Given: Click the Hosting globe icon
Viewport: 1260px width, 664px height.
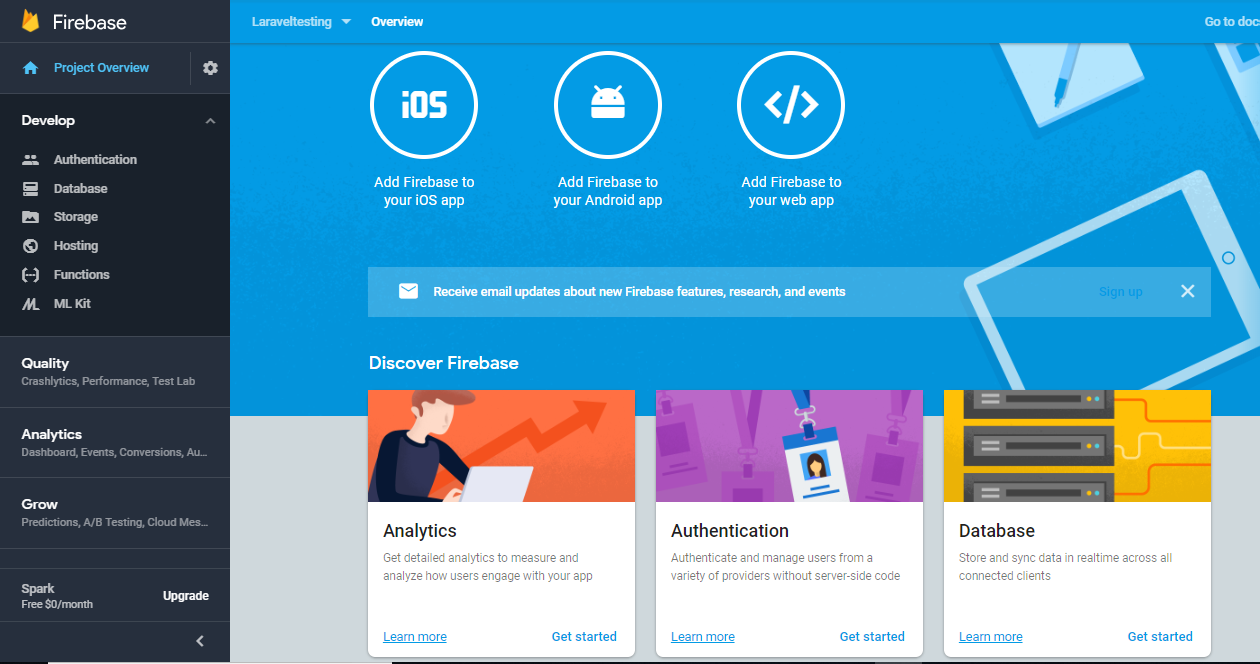Looking at the screenshot, I should click(x=31, y=246).
